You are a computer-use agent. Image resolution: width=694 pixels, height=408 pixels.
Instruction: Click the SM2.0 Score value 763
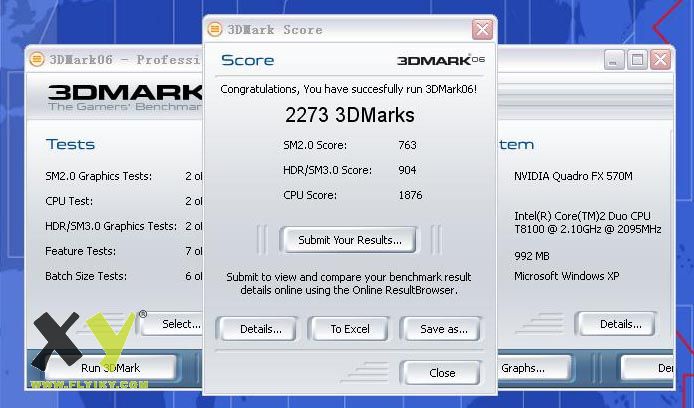[x=407, y=145]
